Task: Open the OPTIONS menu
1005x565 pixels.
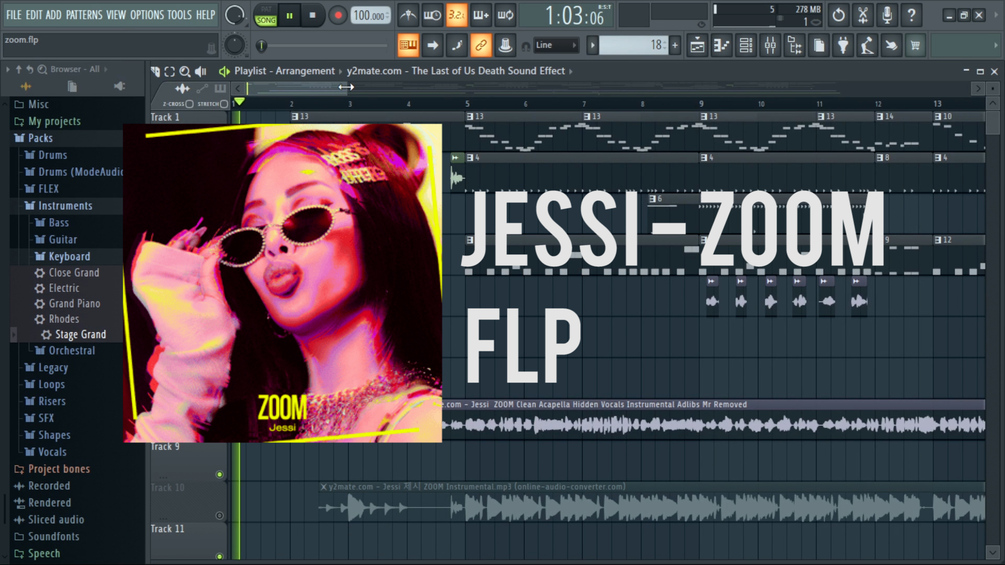Action: [147, 15]
